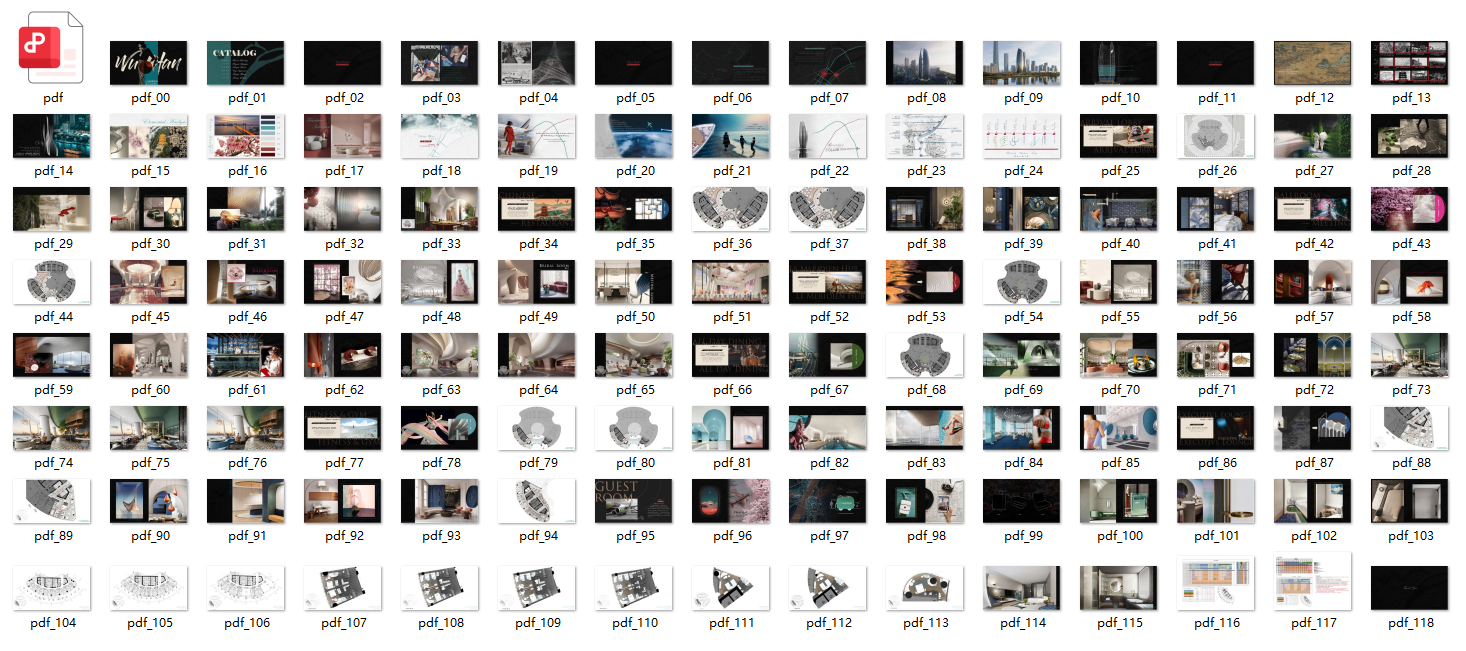Click the file name label pdf_87
Viewport: 1466px width, 651px height.
point(1313,463)
